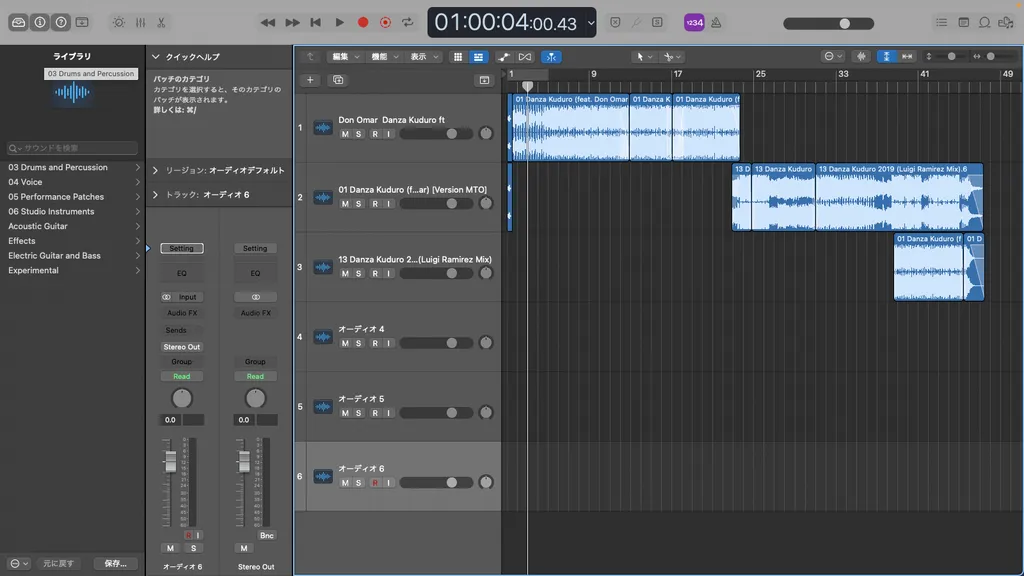Viewport: 1024px width, 576px height.
Task: Open the 編集 menu in tracks area
Action: (345, 57)
